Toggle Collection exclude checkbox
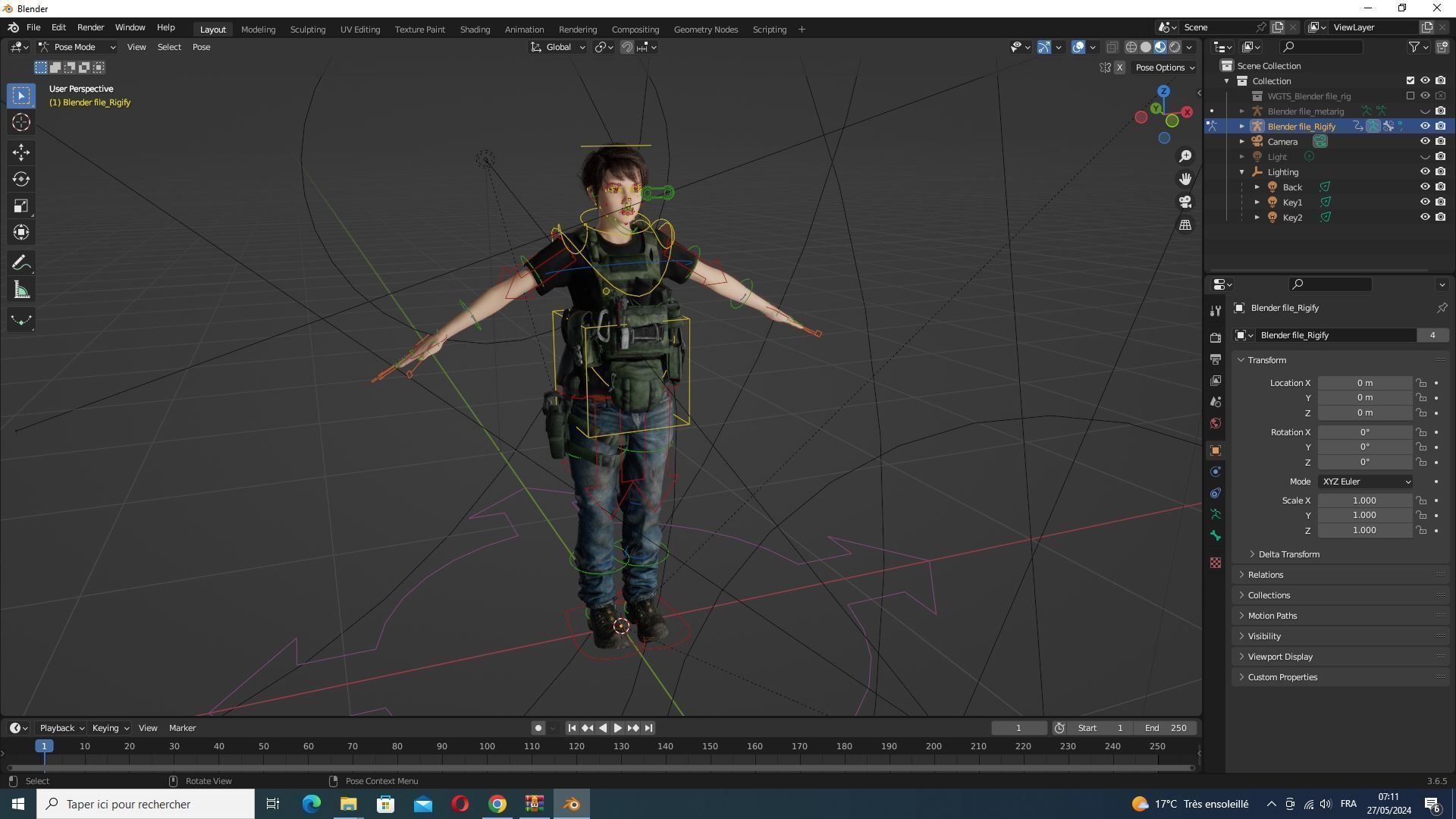This screenshot has height=819, width=1456. [1410, 80]
